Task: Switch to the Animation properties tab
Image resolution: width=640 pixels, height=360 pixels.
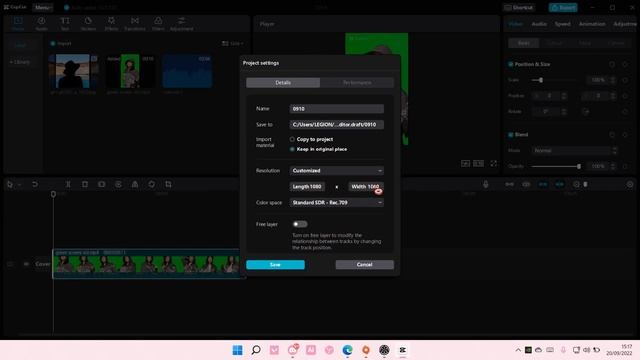Action: point(592,24)
